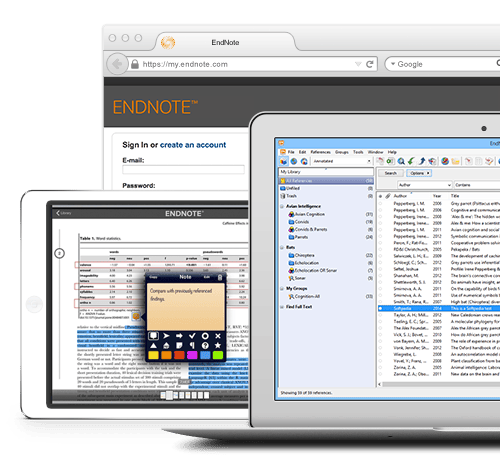The height and width of the screenshot is (462, 500).
Task: Click the Integrated Library mode icon
Action: pos(304,161)
